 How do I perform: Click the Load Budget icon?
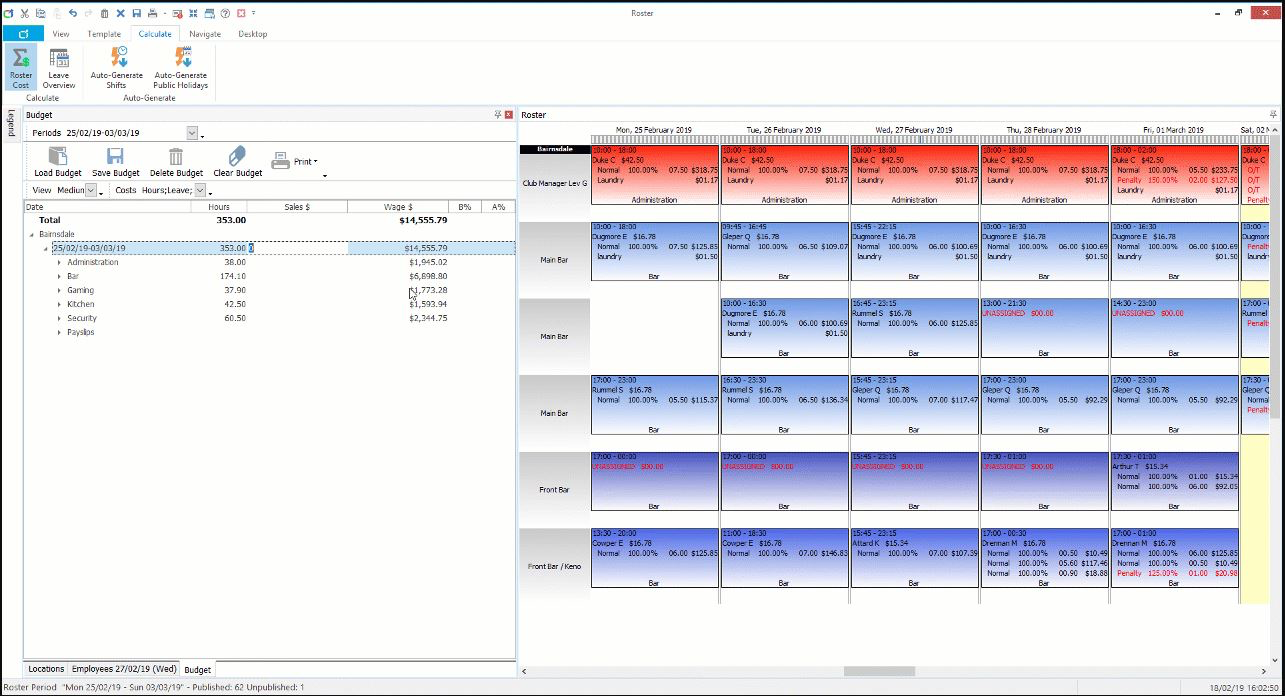pyautogui.click(x=57, y=156)
